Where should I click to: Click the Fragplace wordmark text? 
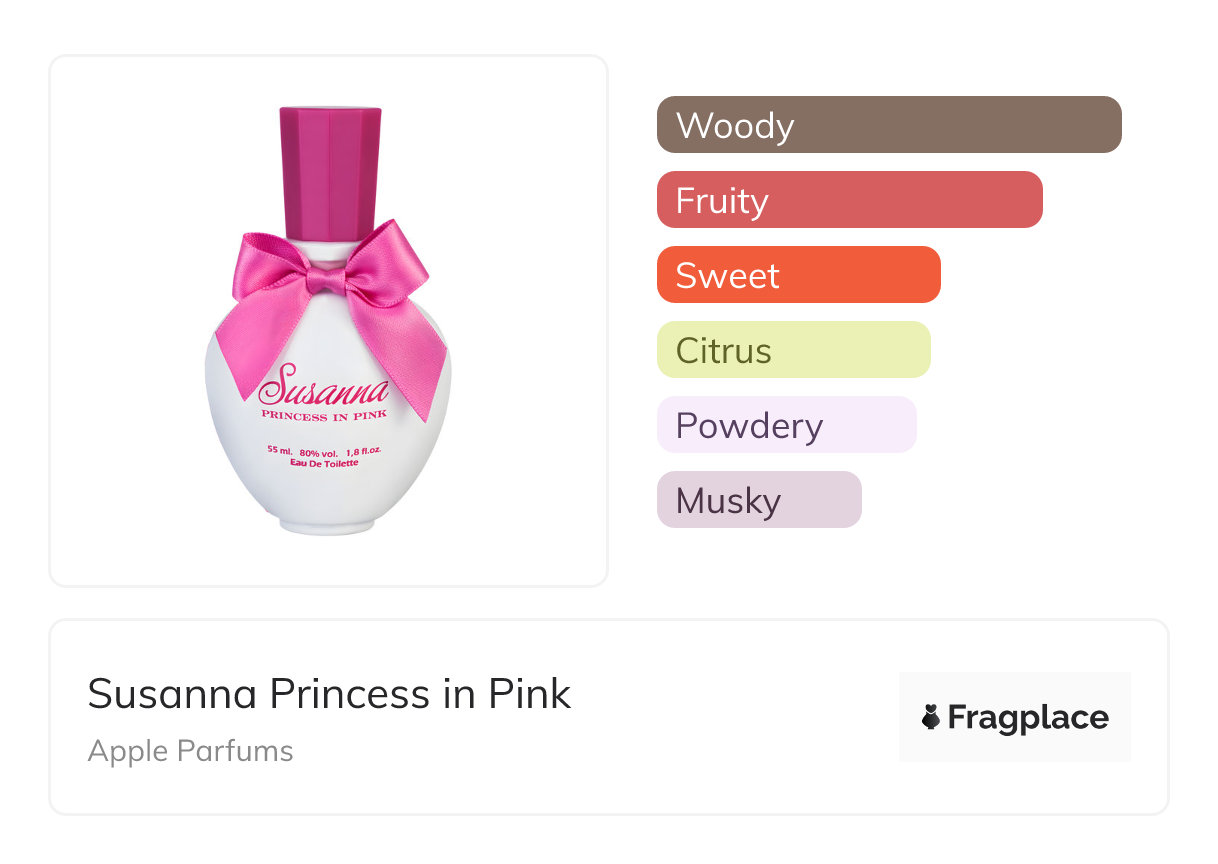pyautogui.click(x=1027, y=717)
